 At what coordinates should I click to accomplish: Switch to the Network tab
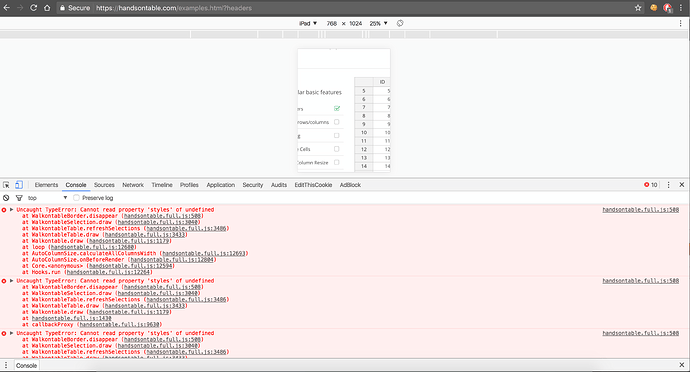(x=133, y=185)
